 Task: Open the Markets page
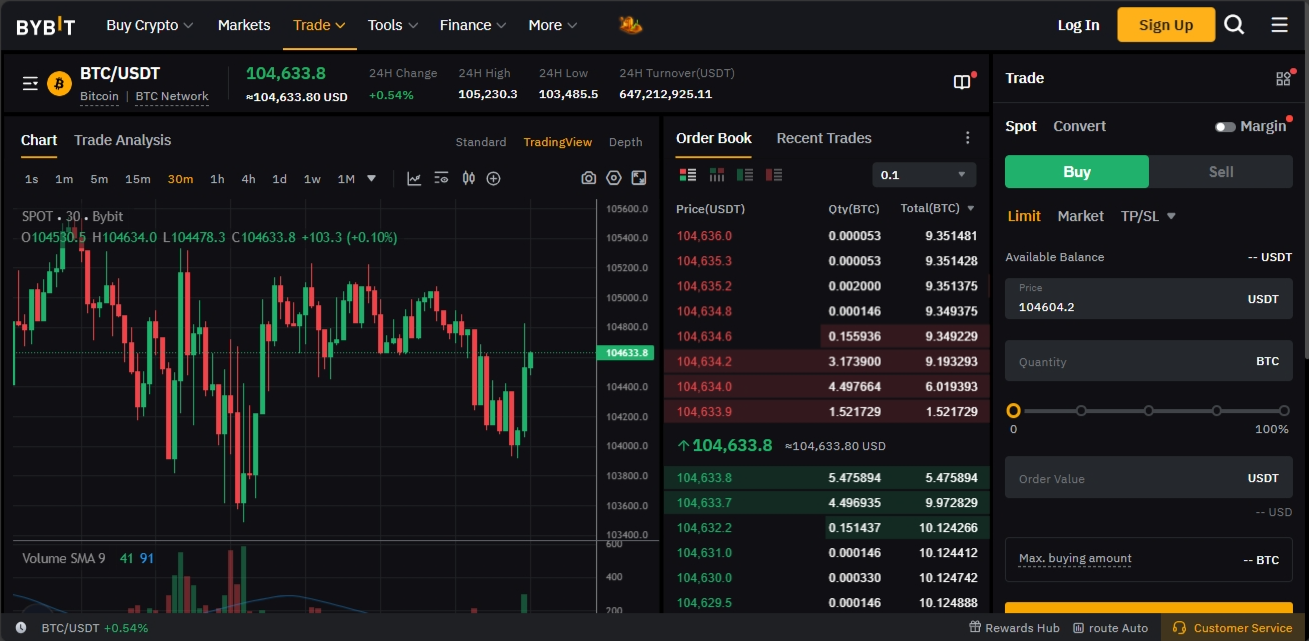(244, 25)
